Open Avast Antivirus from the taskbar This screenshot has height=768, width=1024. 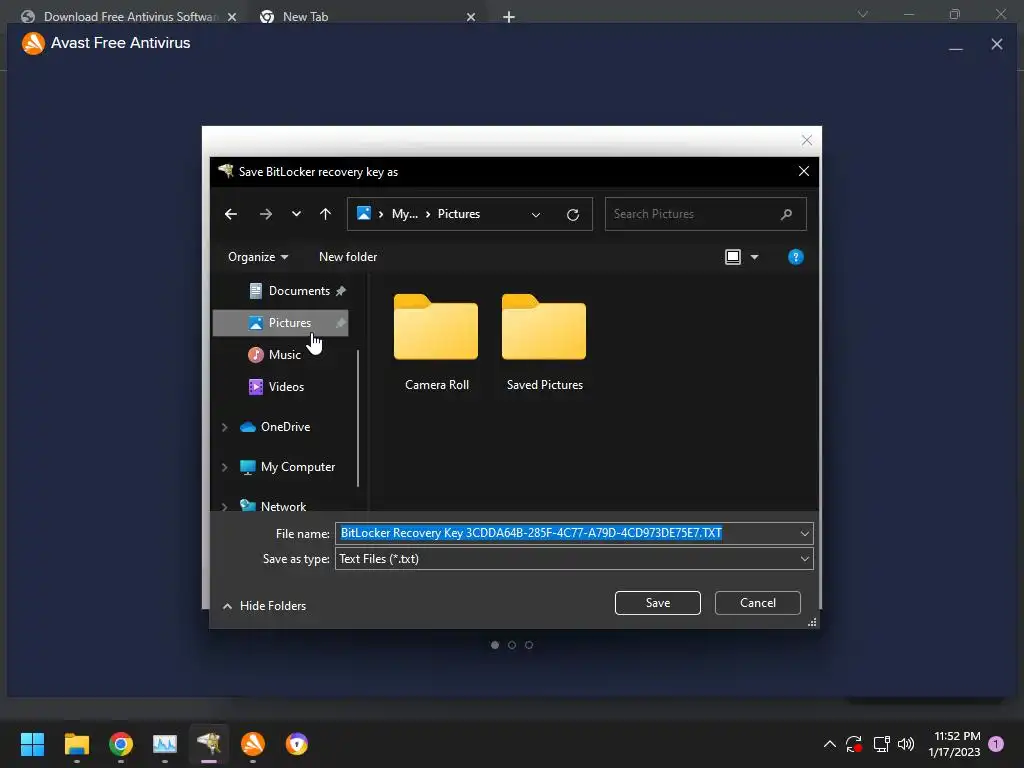click(x=253, y=744)
